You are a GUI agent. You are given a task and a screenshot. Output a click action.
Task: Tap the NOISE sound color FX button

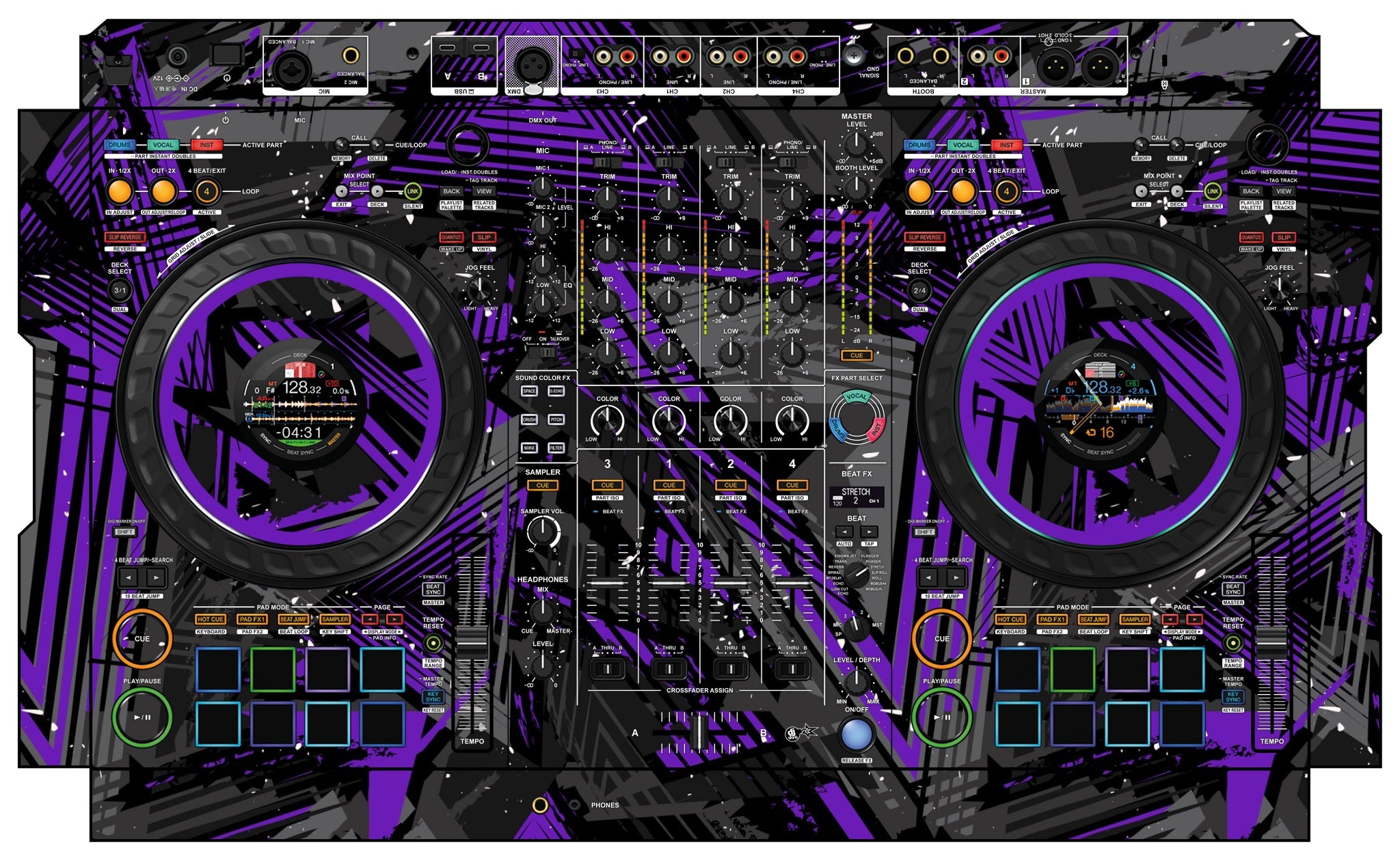point(529,448)
